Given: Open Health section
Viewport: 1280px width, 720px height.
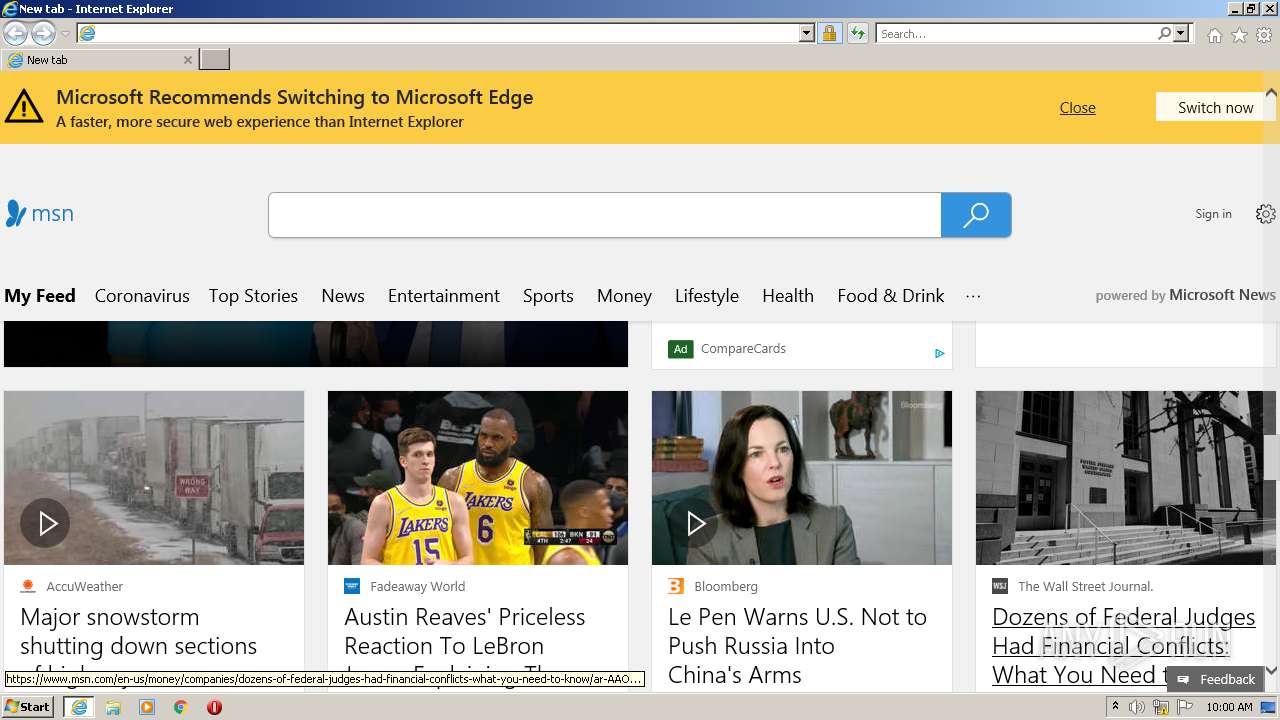Looking at the screenshot, I should (x=788, y=296).
